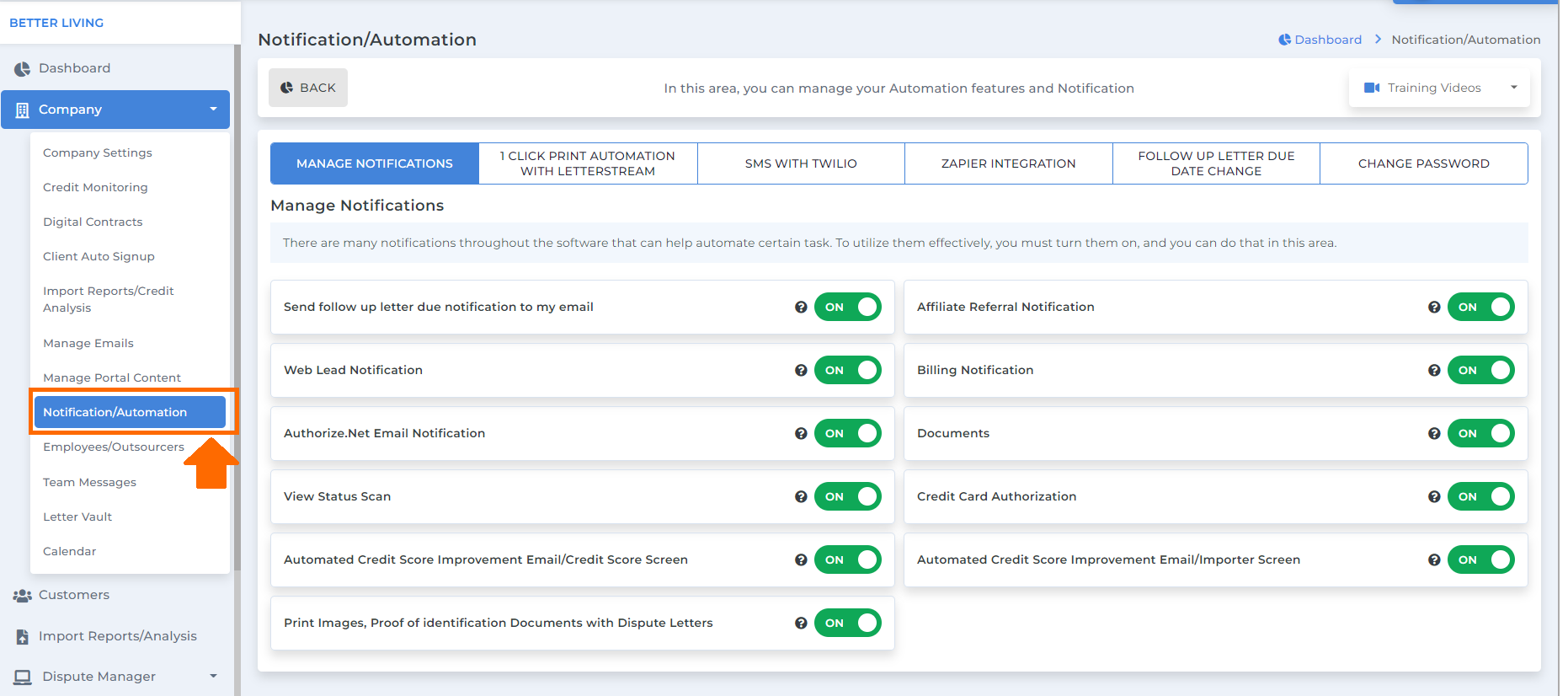Turn off follow up letter due notification
Image resolution: width=1568 pixels, height=696 pixels.
[847, 307]
